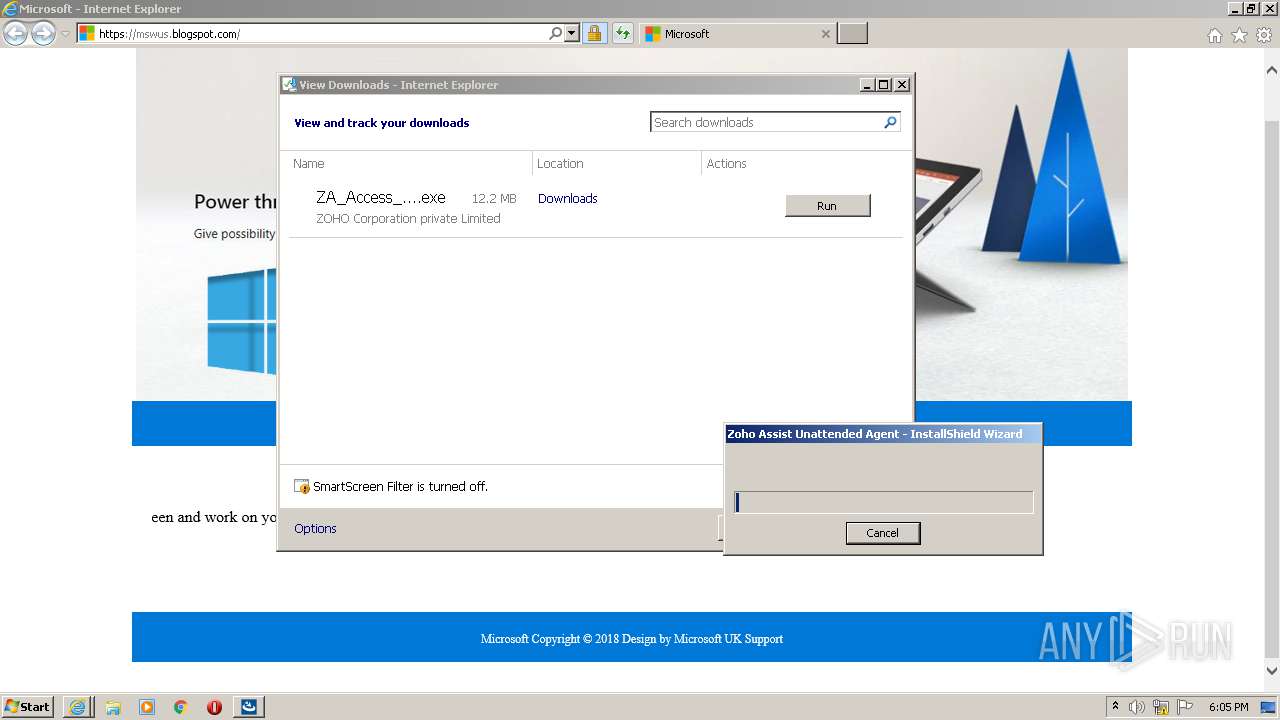
Task: Click the browser Forward arrow button
Action: 43,34
